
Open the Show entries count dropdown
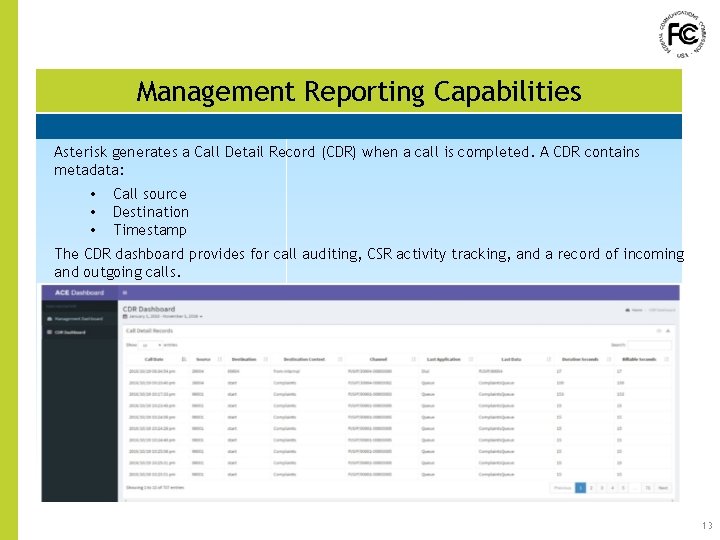coord(151,345)
